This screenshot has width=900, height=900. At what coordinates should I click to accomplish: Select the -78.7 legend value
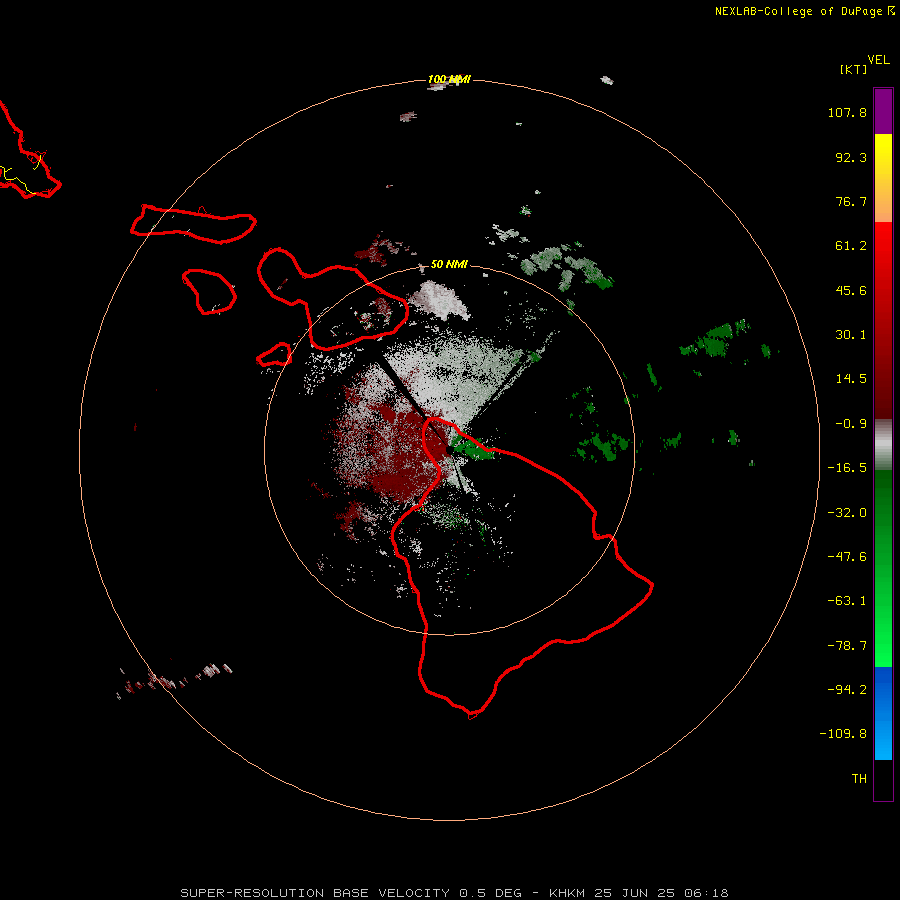(x=847, y=646)
